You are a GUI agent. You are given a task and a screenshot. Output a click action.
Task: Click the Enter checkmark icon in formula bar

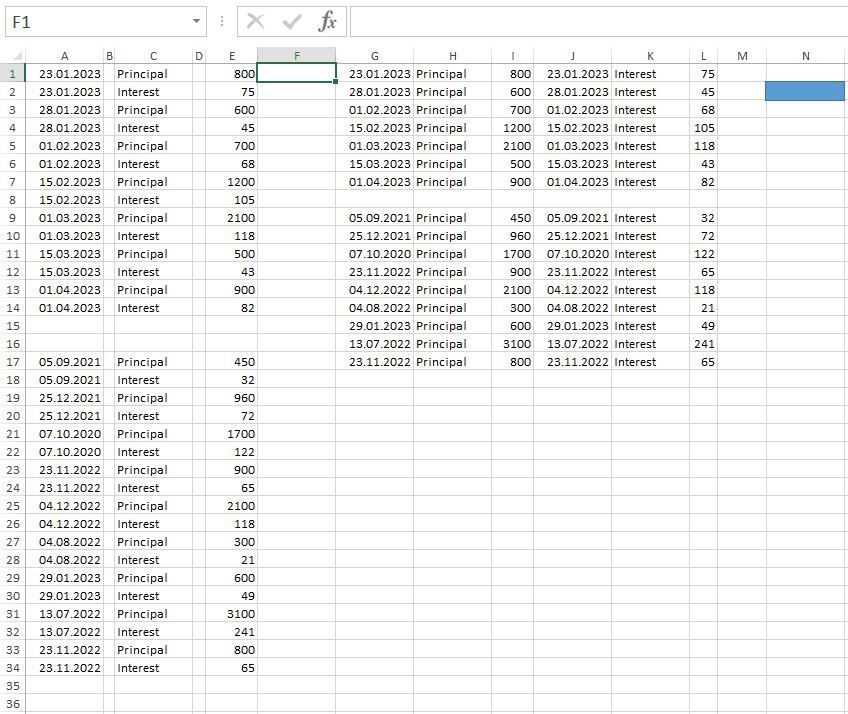coord(292,22)
